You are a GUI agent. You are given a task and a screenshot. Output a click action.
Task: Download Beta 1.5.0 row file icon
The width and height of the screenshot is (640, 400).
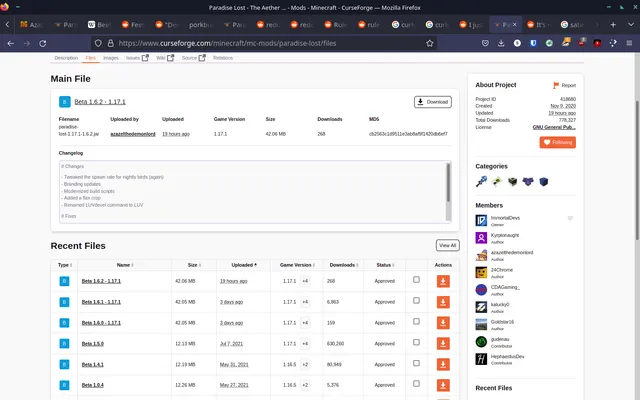pyautogui.click(x=443, y=344)
